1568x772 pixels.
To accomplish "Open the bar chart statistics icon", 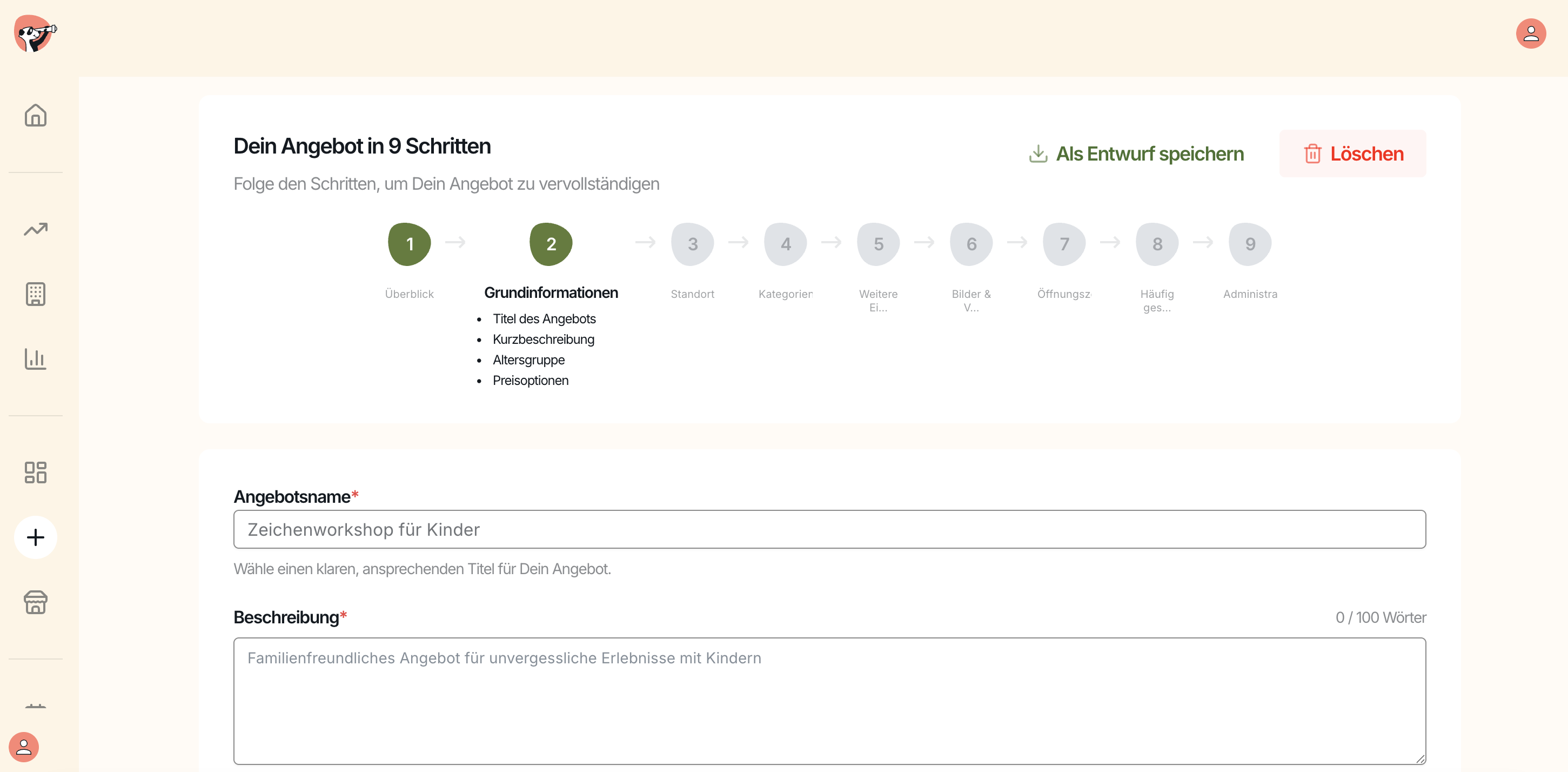I will coord(35,358).
